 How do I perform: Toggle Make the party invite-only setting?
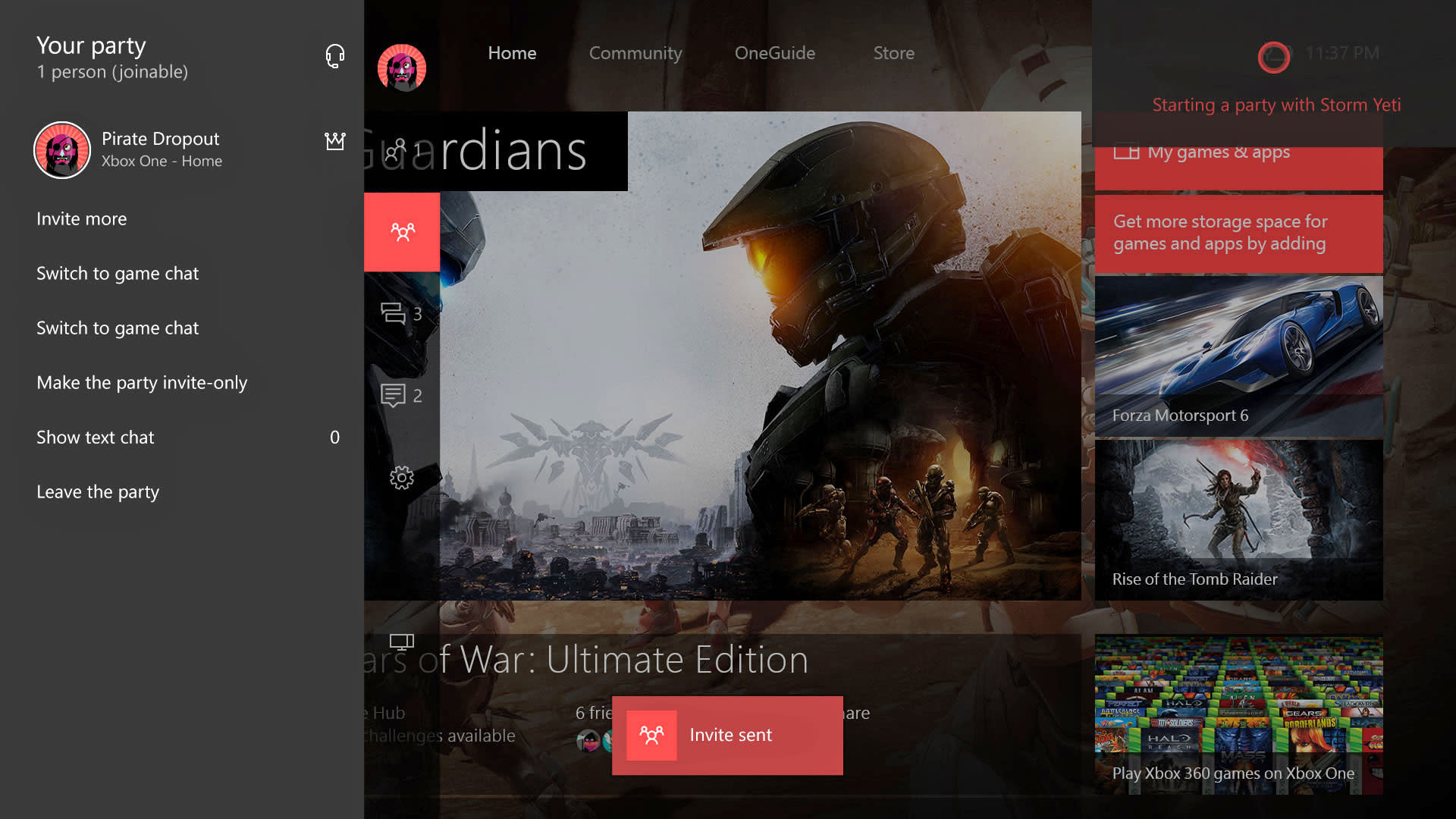pyautogui.click(x=142, y=382)
